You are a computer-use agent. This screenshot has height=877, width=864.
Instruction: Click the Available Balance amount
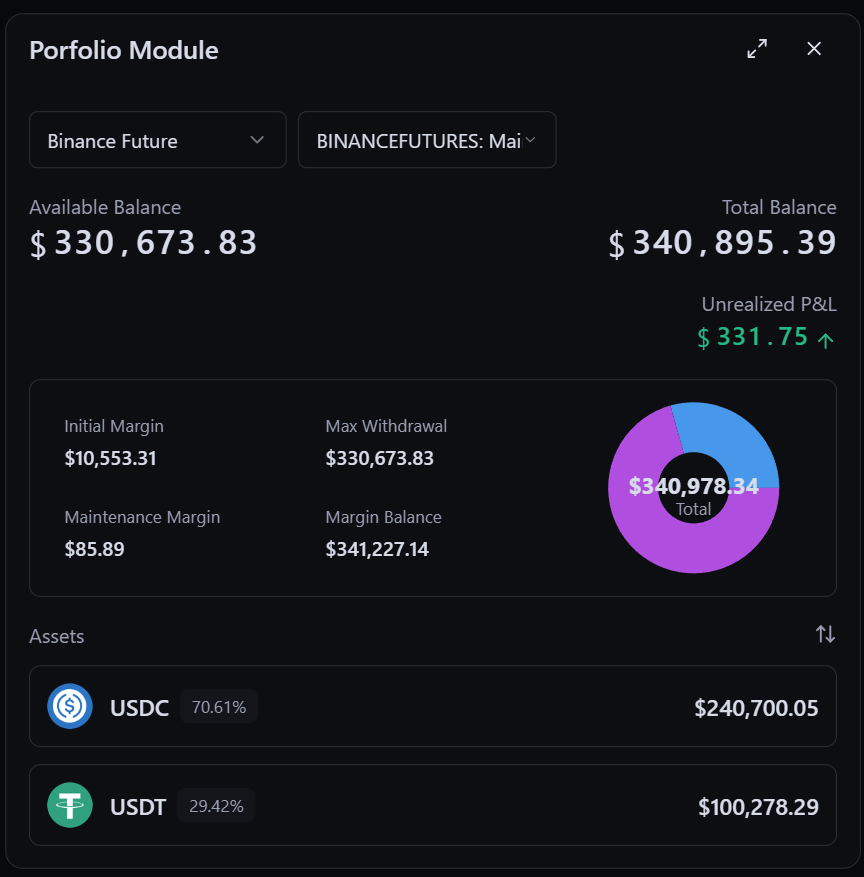144,243
